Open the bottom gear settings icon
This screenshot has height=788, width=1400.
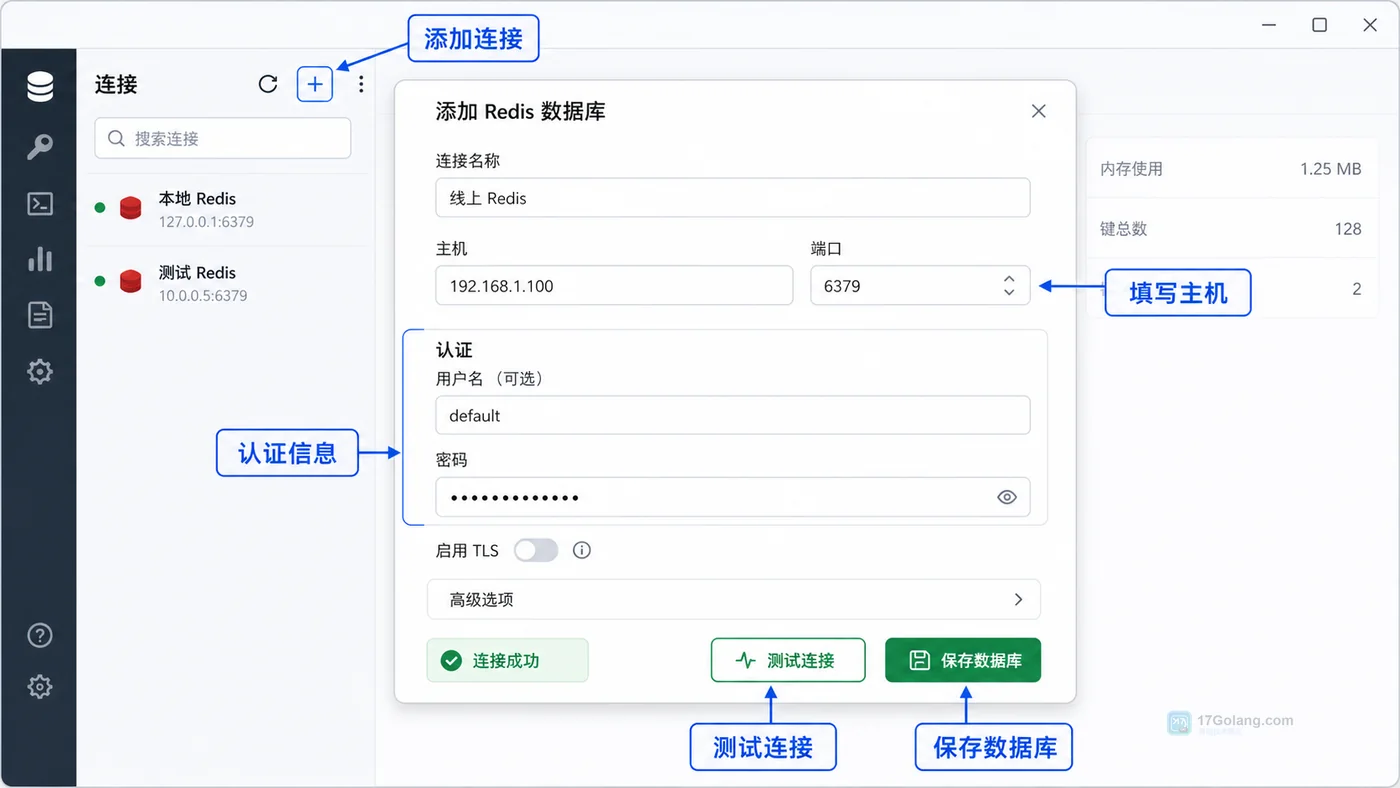pos(40,687)
